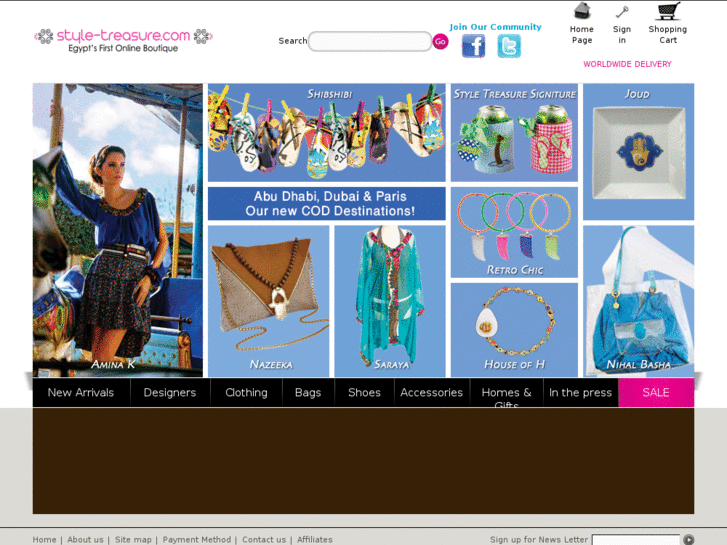Open the Retro Chic bangles tile
Screen dimensions: 727x545
click(514, 232)
